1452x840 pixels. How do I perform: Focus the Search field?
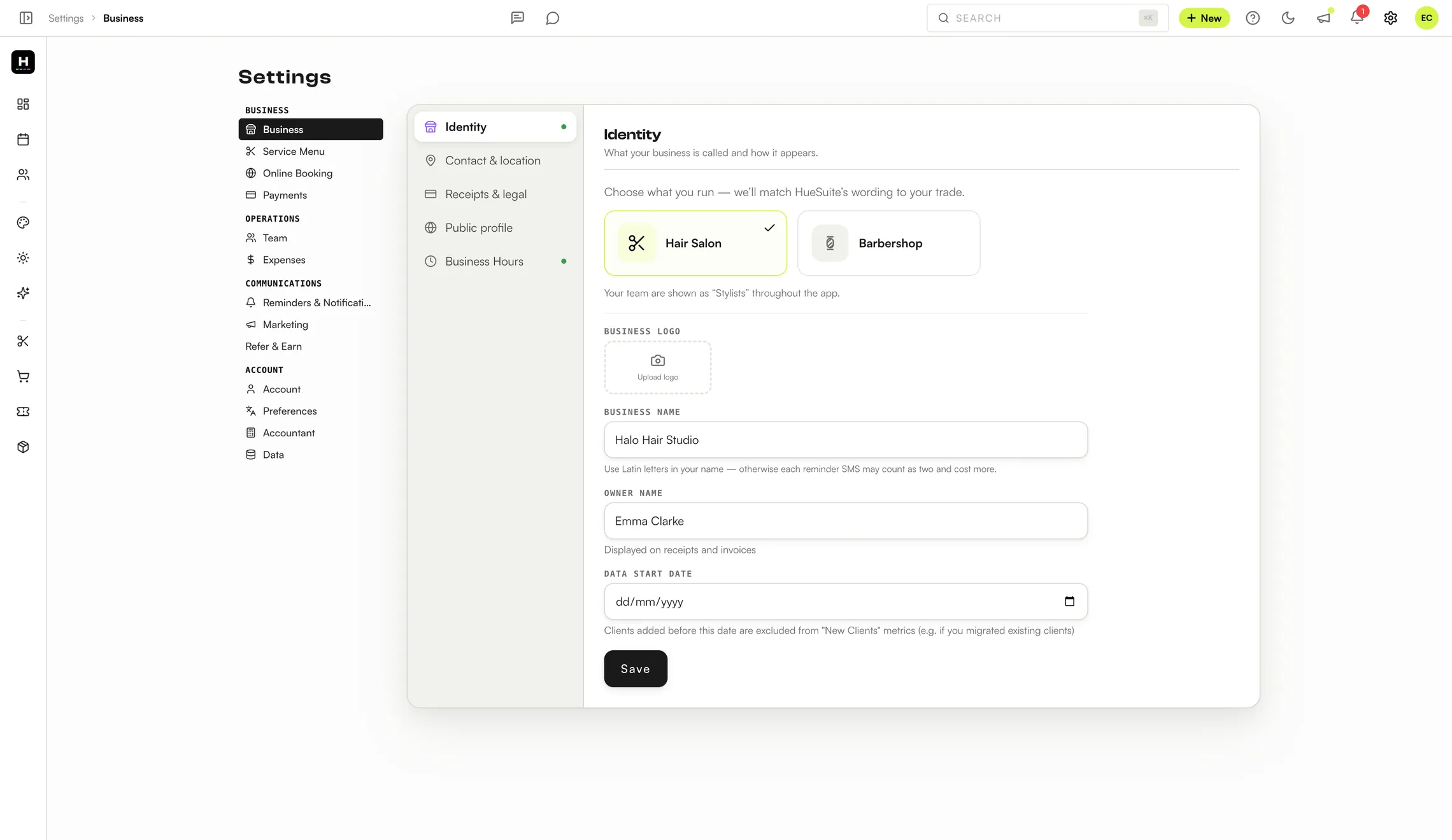[x=1048, y=18]
